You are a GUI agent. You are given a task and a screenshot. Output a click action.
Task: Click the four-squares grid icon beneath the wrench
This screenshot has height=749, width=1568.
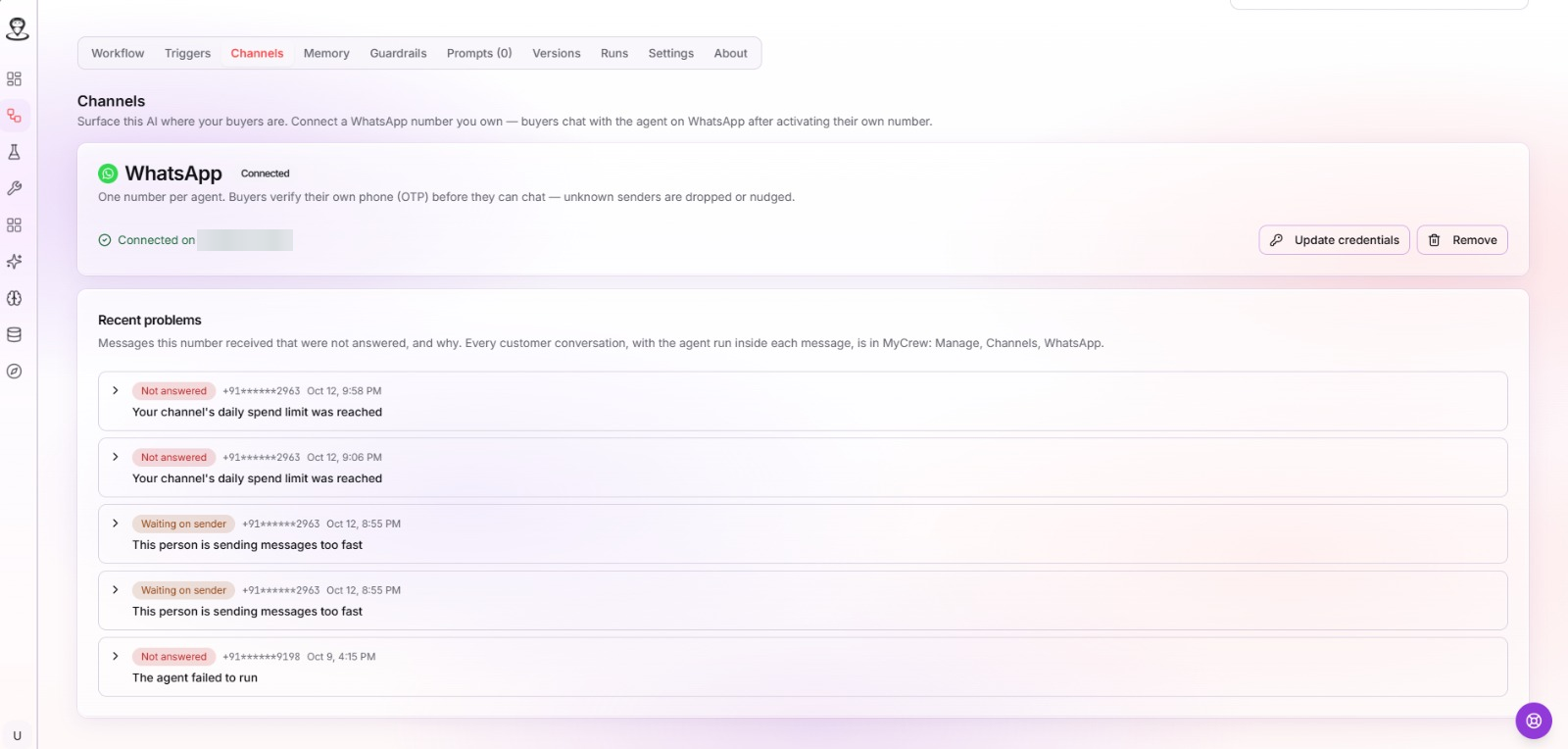point(14,225)
